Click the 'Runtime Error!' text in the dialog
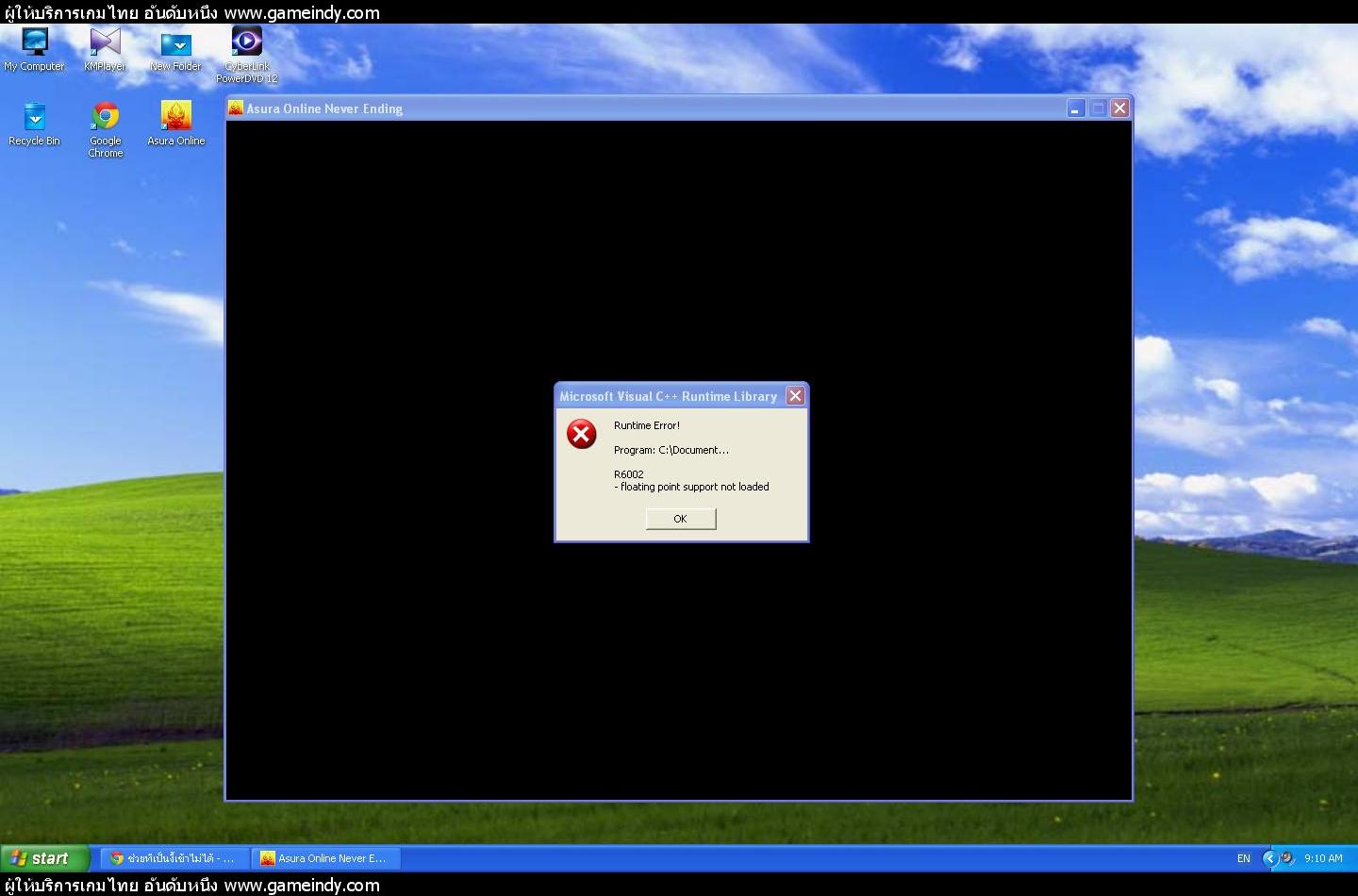Image resolution: width=1358 pixels, height=896 pixels. pos(647,425)
